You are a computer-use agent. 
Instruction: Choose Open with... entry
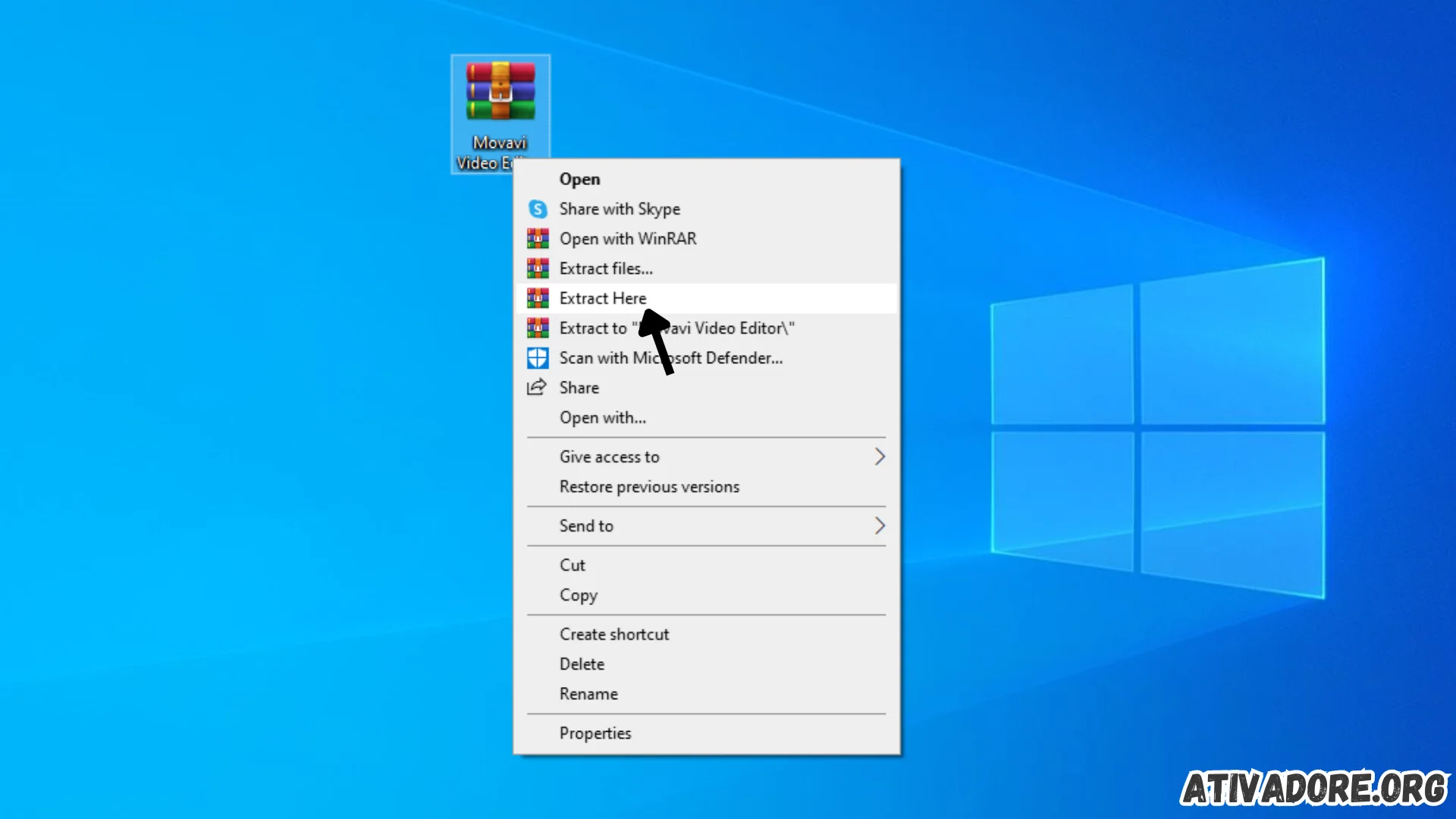(x=705, y=417)
